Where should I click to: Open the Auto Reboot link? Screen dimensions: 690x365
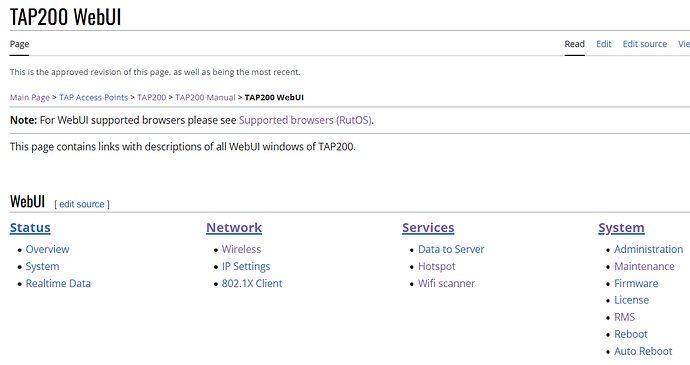(x=643, y=351)
